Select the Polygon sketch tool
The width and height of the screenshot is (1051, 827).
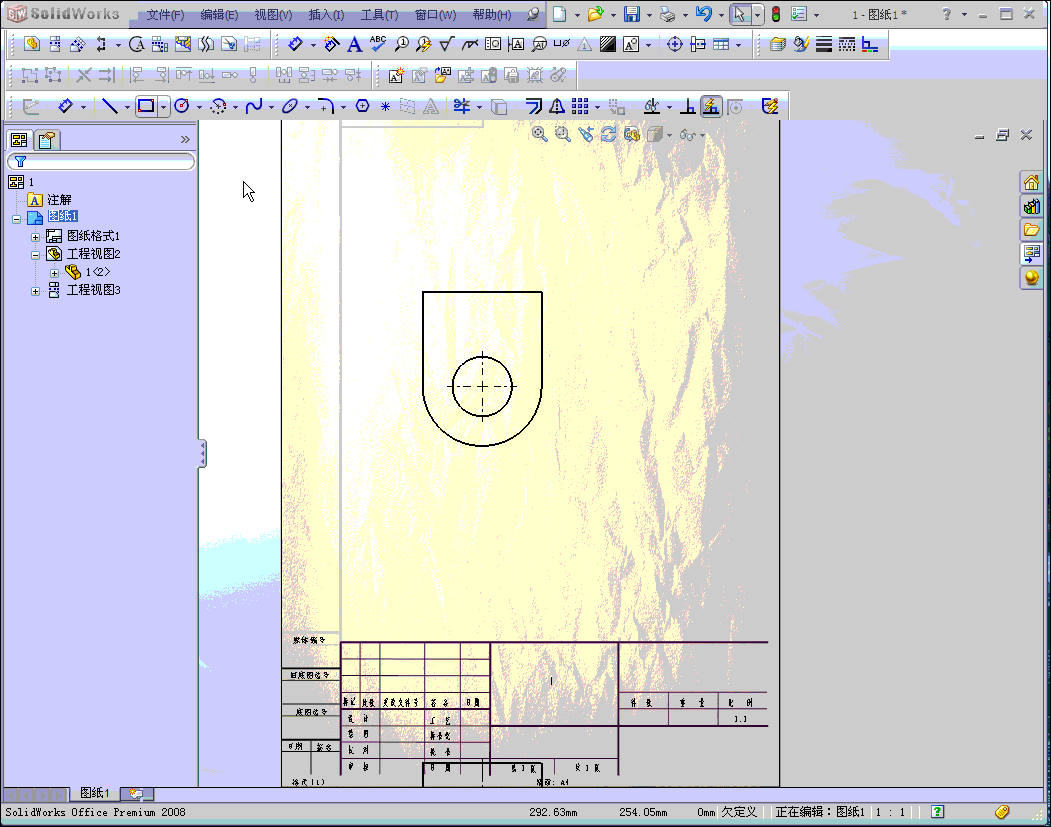(x=362, y=106)
